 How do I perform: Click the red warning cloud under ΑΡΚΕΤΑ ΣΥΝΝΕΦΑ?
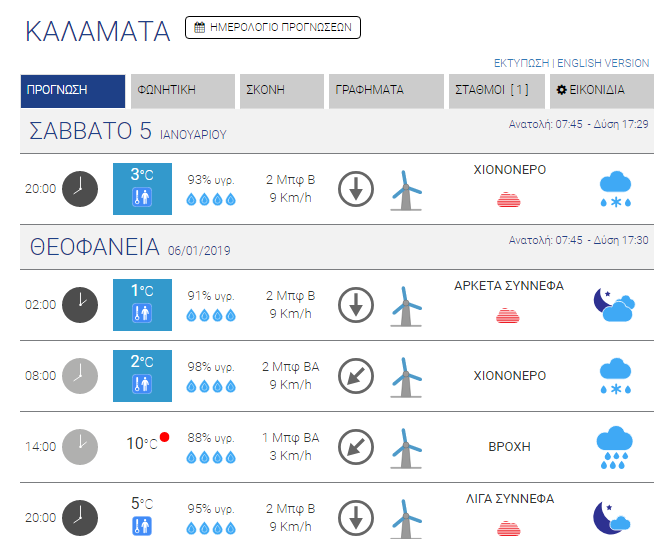click(x=508, y=315)
